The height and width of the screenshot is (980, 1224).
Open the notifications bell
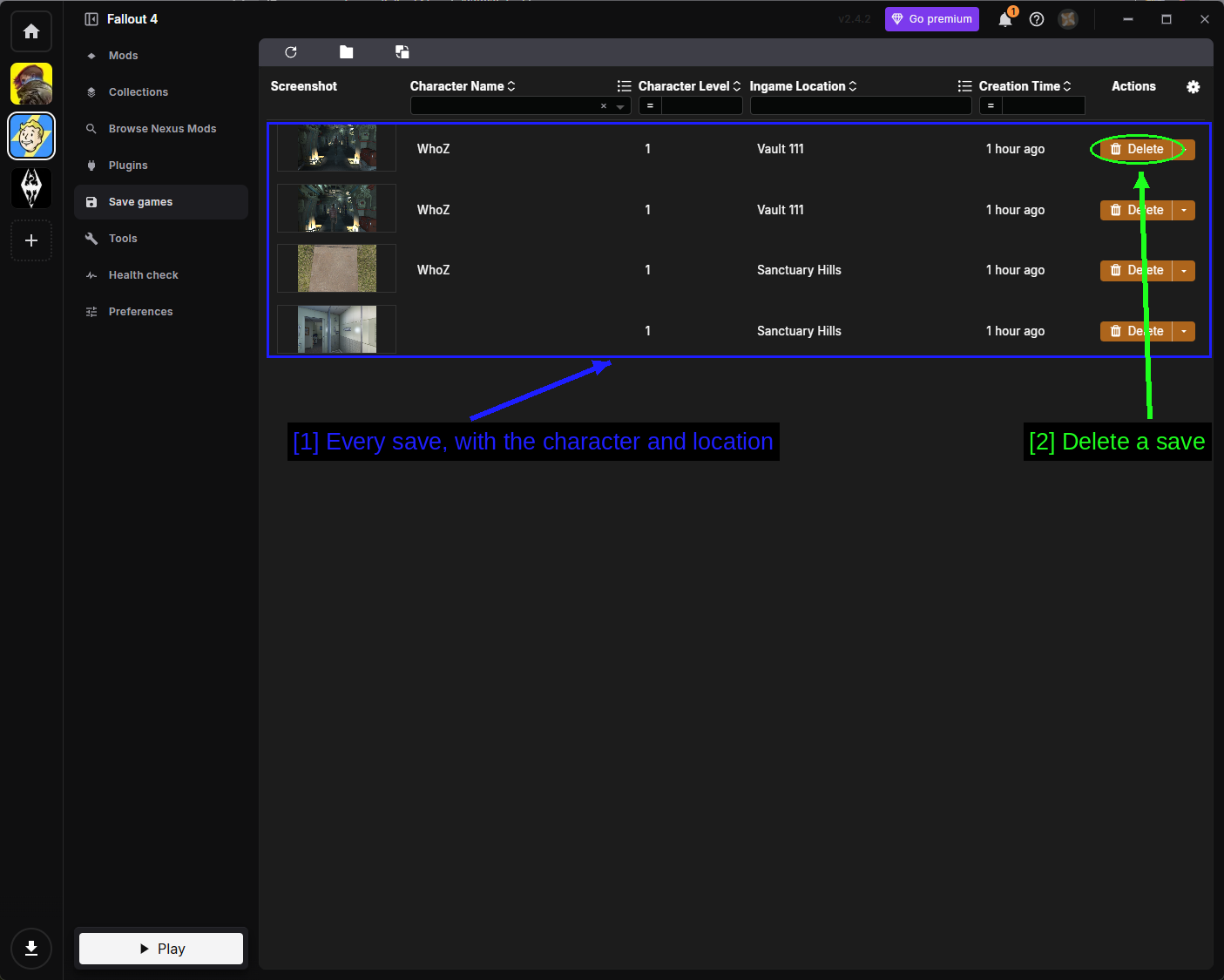(1005, 19)
